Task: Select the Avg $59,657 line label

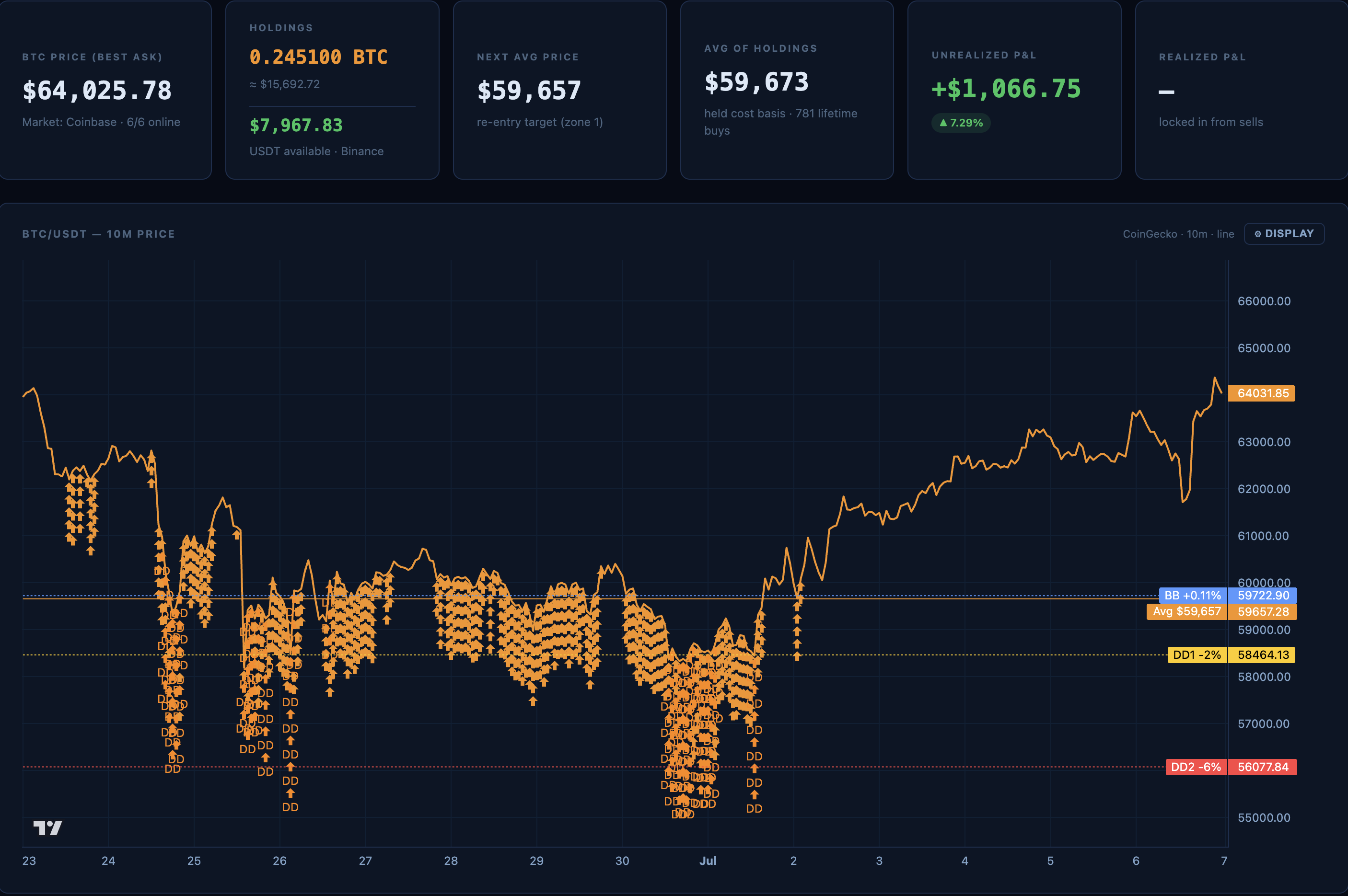Action: pos(1187,611)
